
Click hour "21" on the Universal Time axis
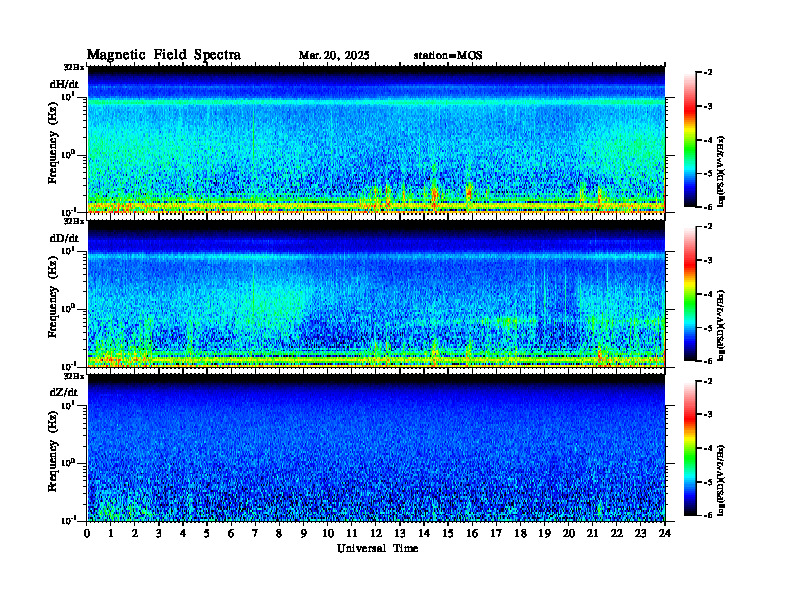pos(592,534)
